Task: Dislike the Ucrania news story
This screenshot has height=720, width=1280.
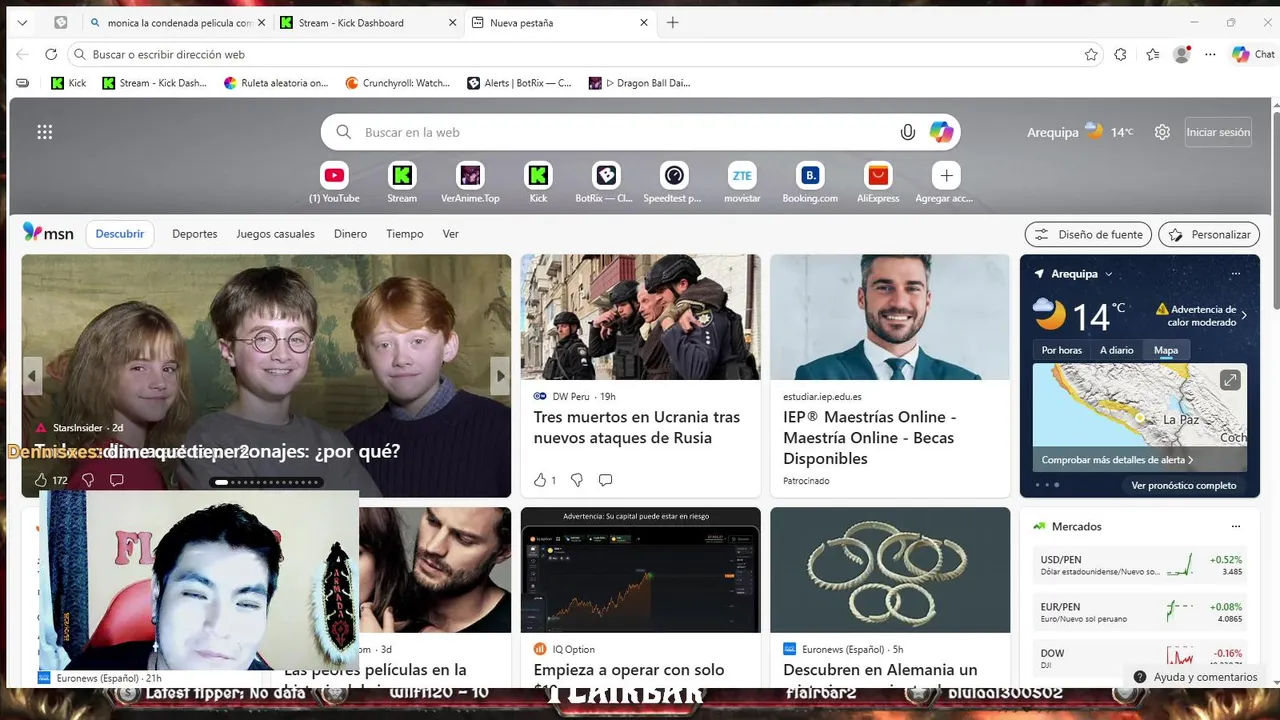Action: [x=577, y=480]
